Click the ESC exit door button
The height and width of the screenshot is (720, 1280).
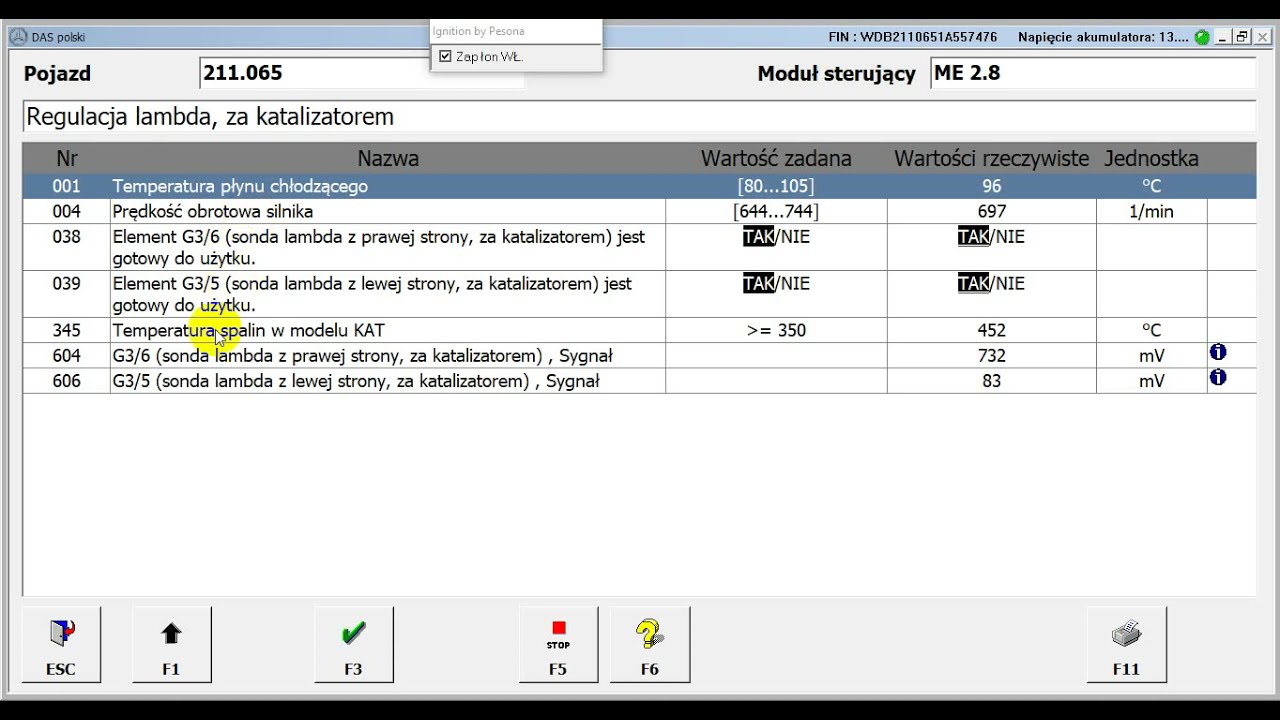point(61,644)
